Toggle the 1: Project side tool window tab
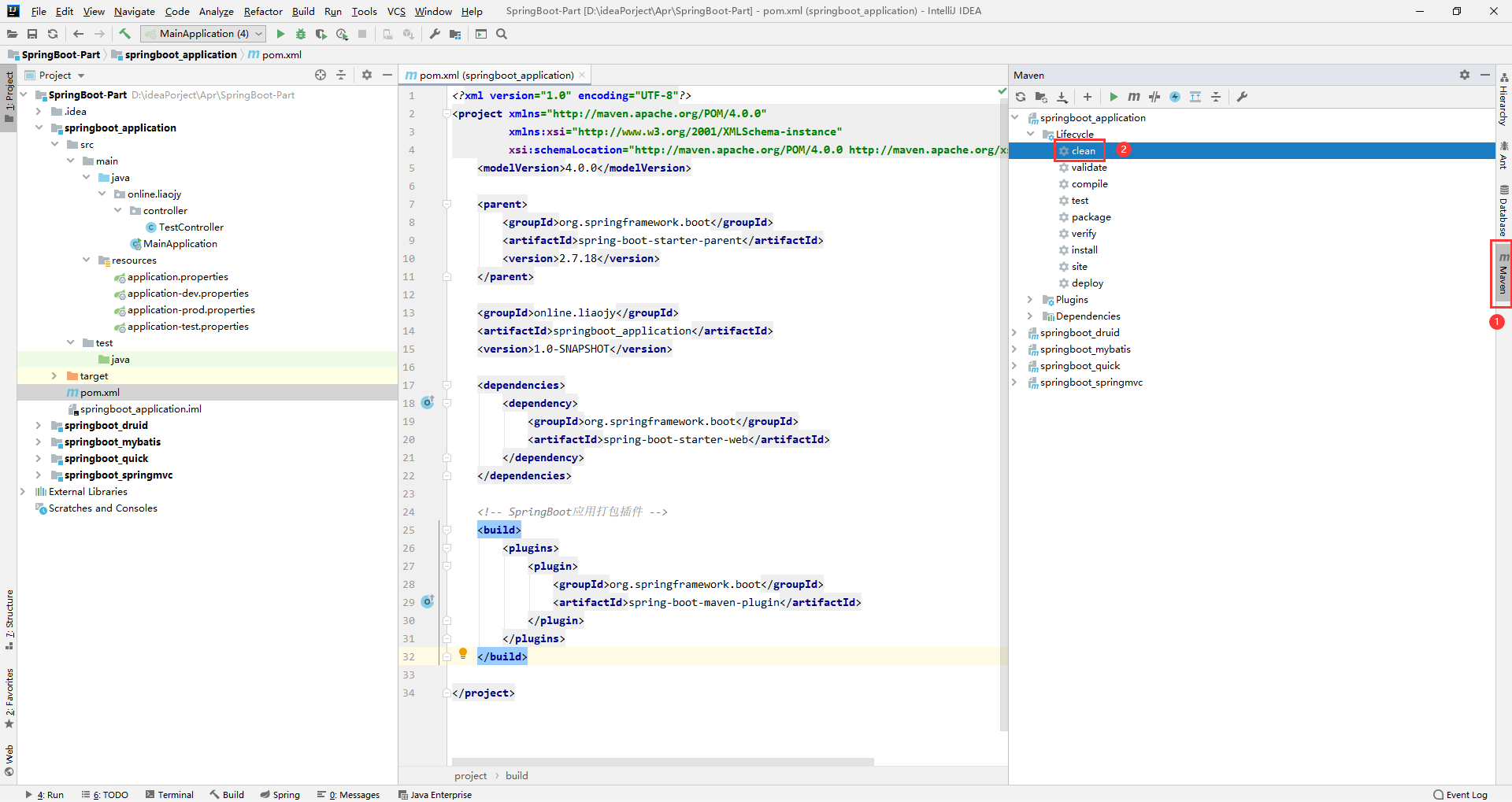 9,97
